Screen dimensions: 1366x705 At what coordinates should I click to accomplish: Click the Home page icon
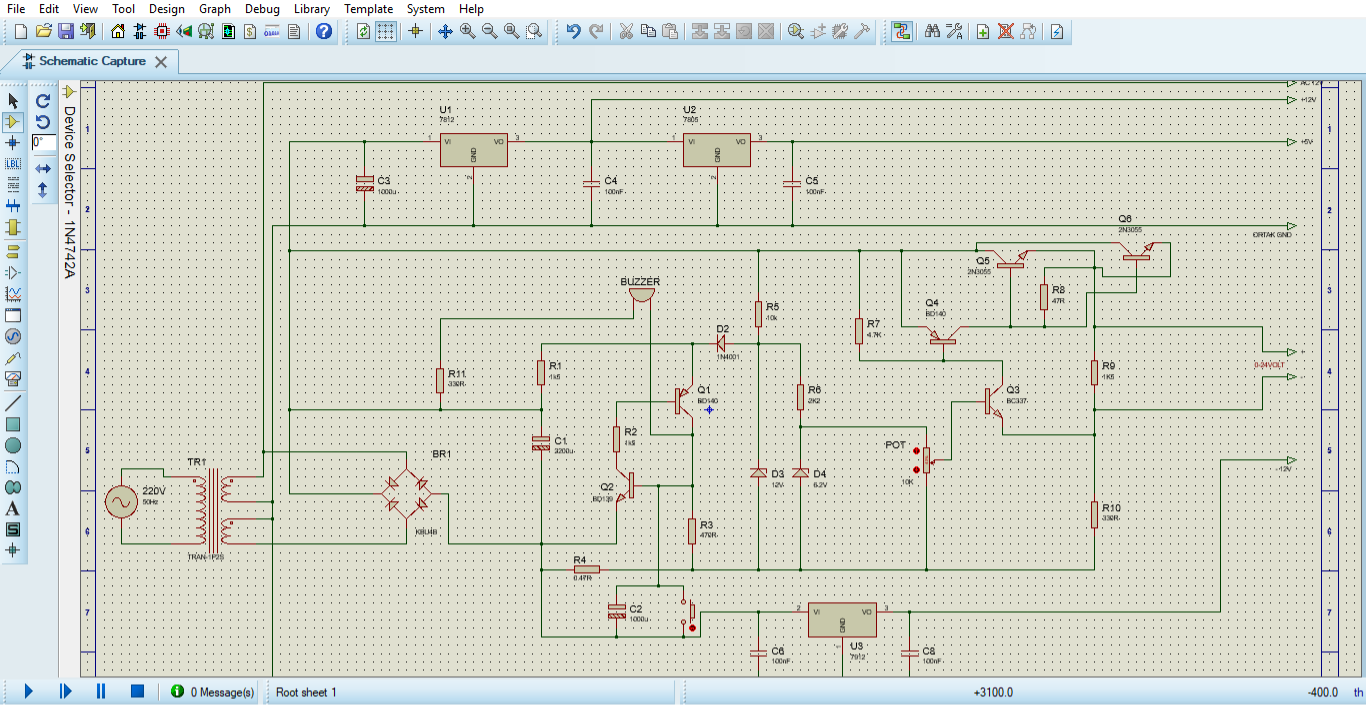pyautogui.click(x=118, y=31)
